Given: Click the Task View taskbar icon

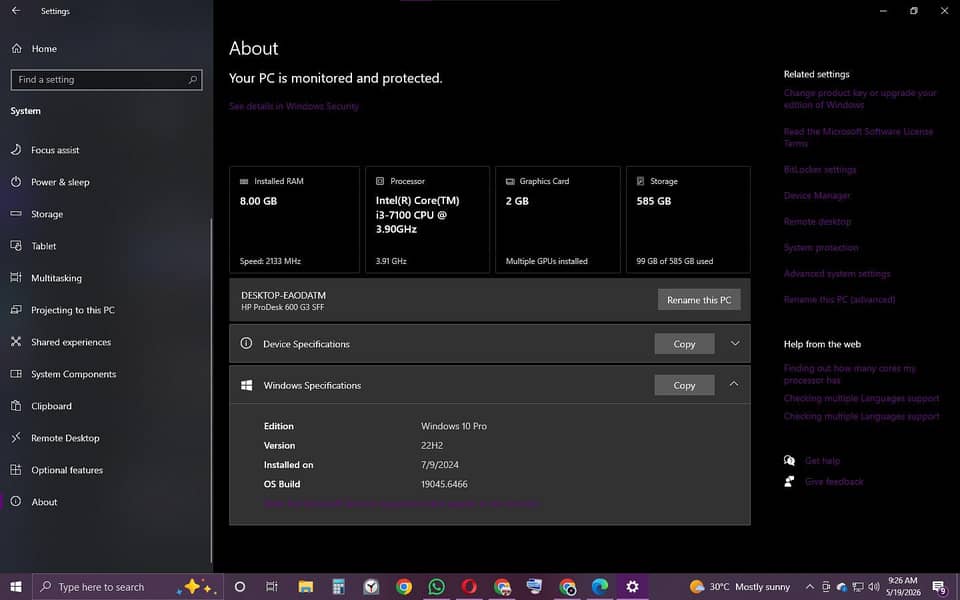Looking at the screenshot, I should 272,587.
